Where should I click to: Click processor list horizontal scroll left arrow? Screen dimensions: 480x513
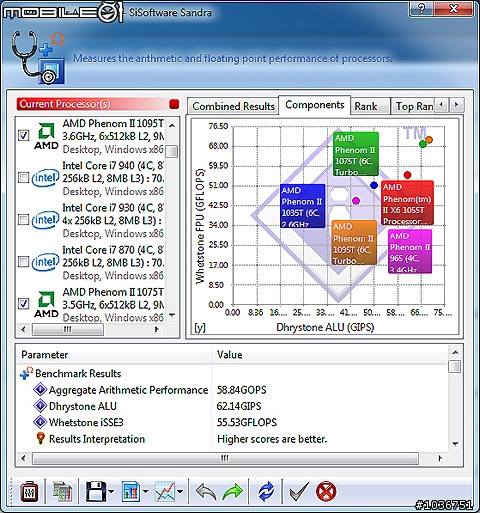click(x=23, y=329)
